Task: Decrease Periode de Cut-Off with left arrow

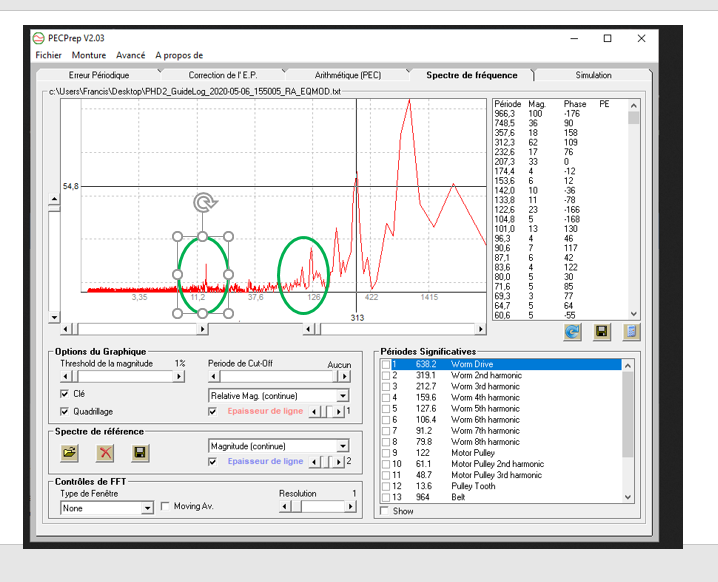Action: (213, 376)
